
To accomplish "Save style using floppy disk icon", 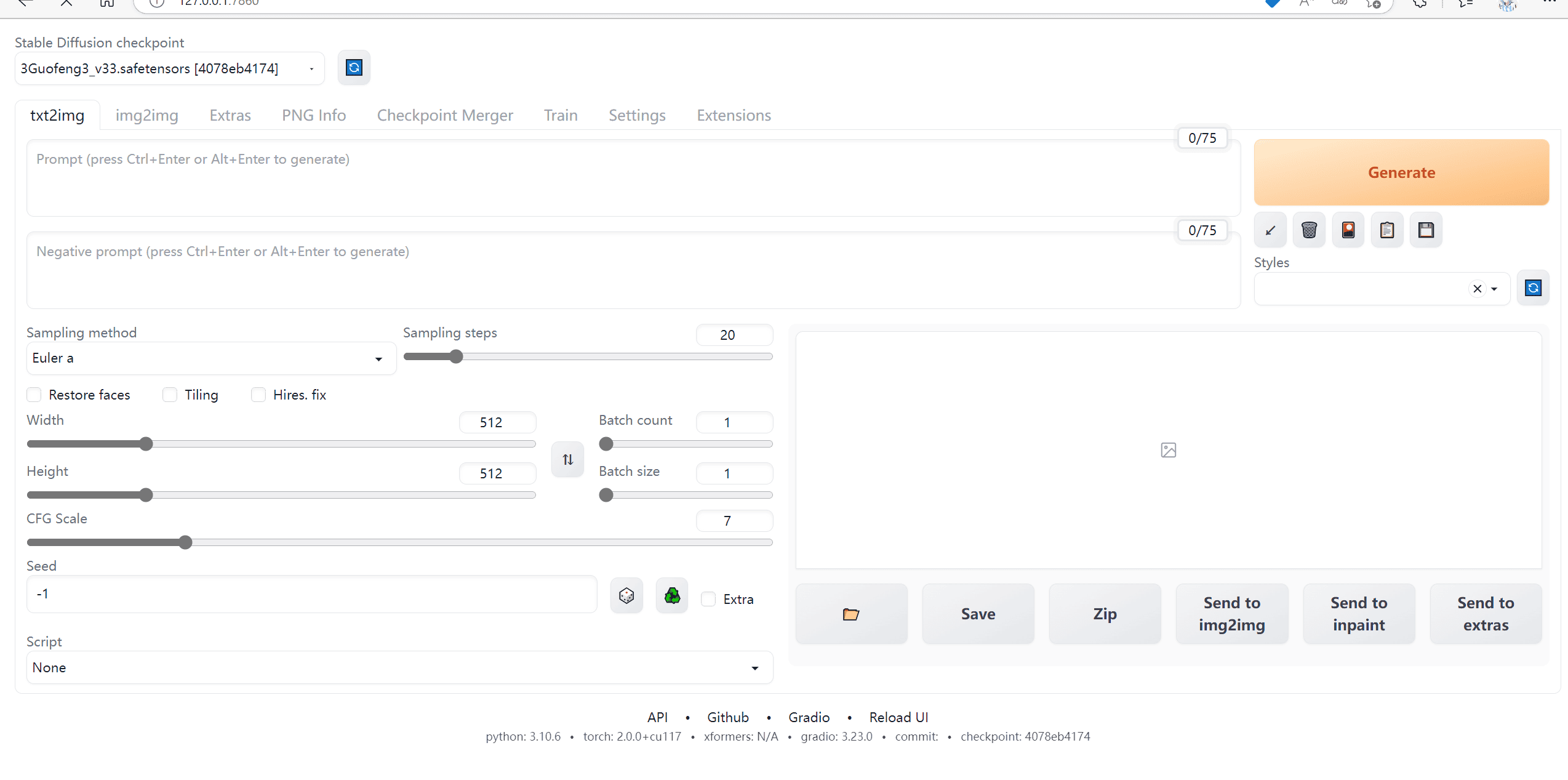I will pyautogui.click(x=1426, y=230).
